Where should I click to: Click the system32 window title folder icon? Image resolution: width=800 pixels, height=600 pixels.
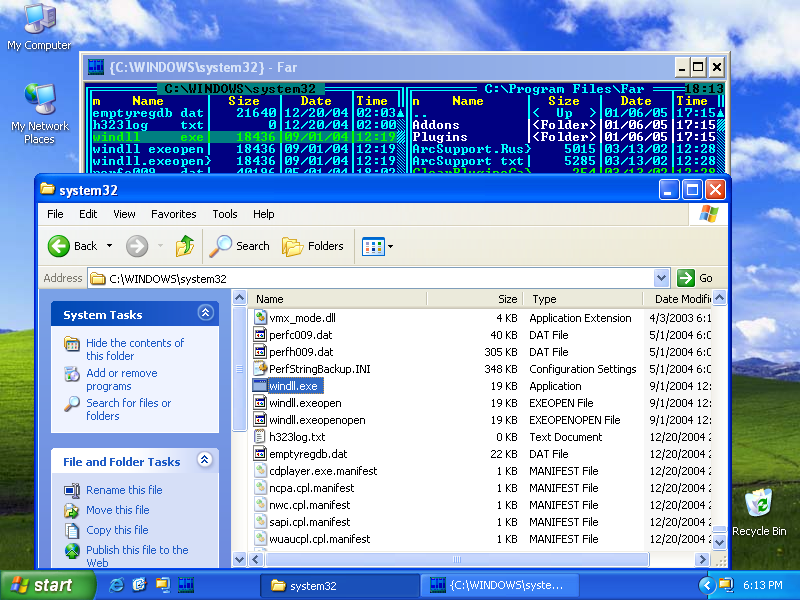[x=47, y=189]
